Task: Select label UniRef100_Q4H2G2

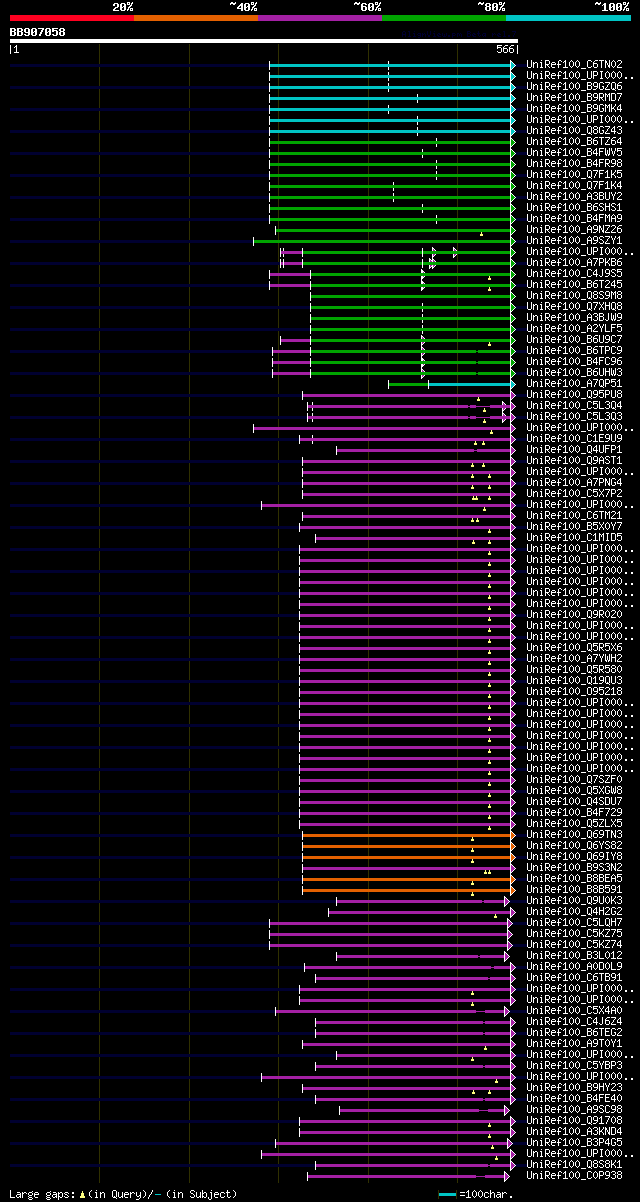Action: (576, 912)
